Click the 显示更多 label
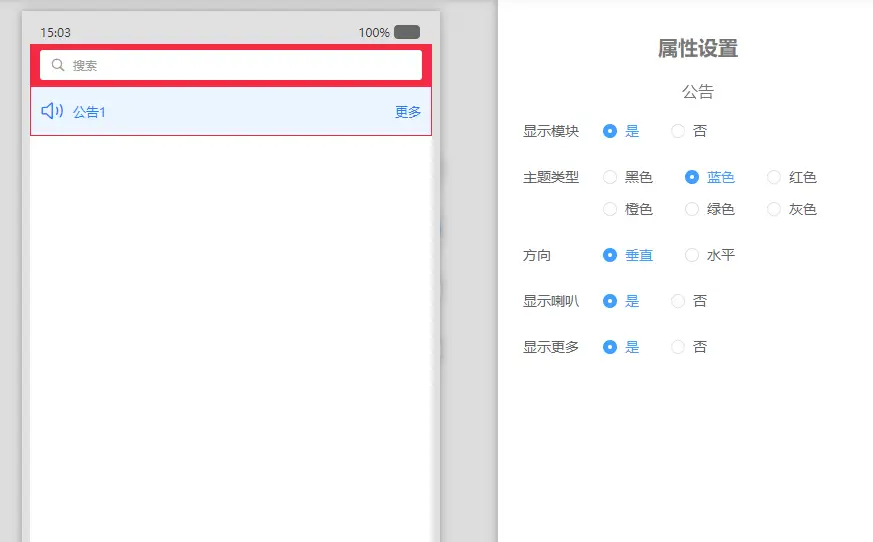This screenshot has height=542, width=873. click(x=551, y=347)
